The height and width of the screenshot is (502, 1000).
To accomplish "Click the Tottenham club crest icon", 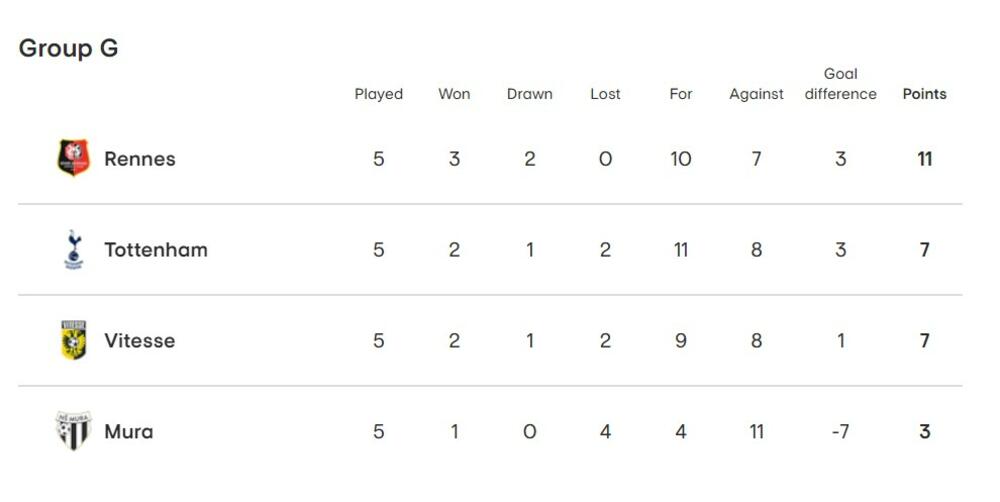I will tap(73, 250).
